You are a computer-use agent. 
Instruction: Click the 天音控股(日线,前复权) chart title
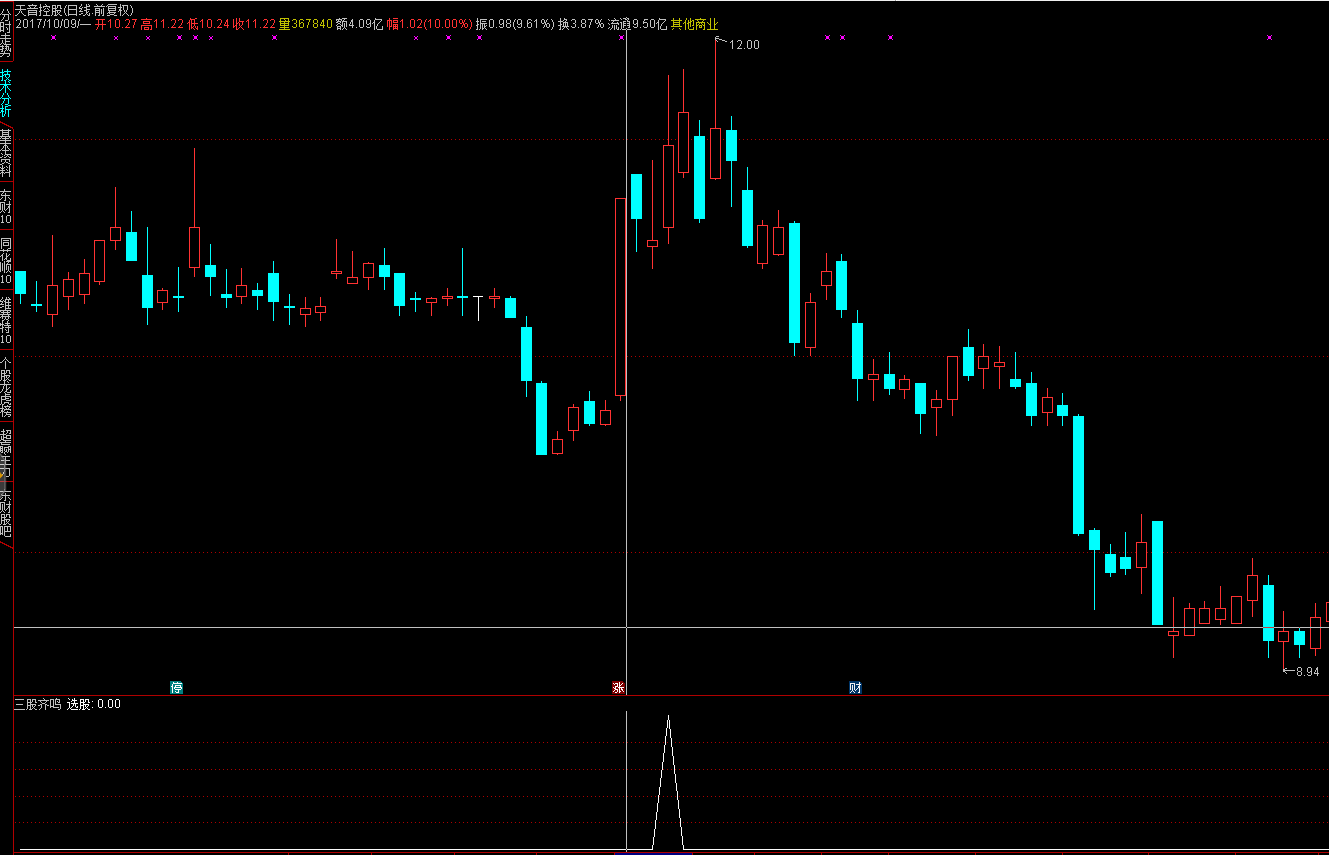pos(74,9)
